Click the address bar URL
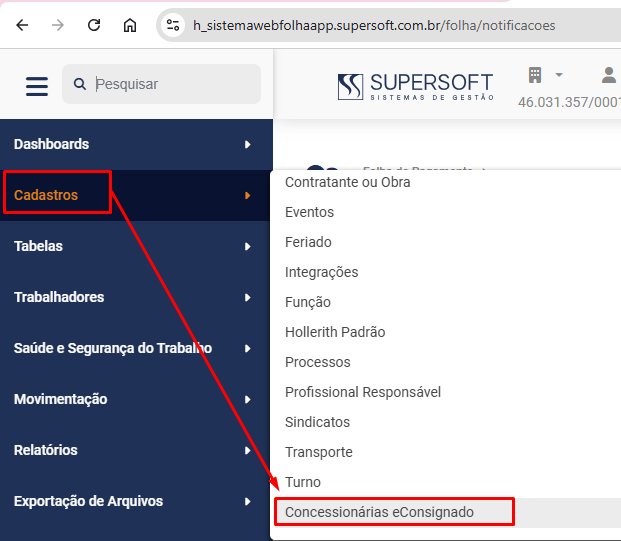 374,25
